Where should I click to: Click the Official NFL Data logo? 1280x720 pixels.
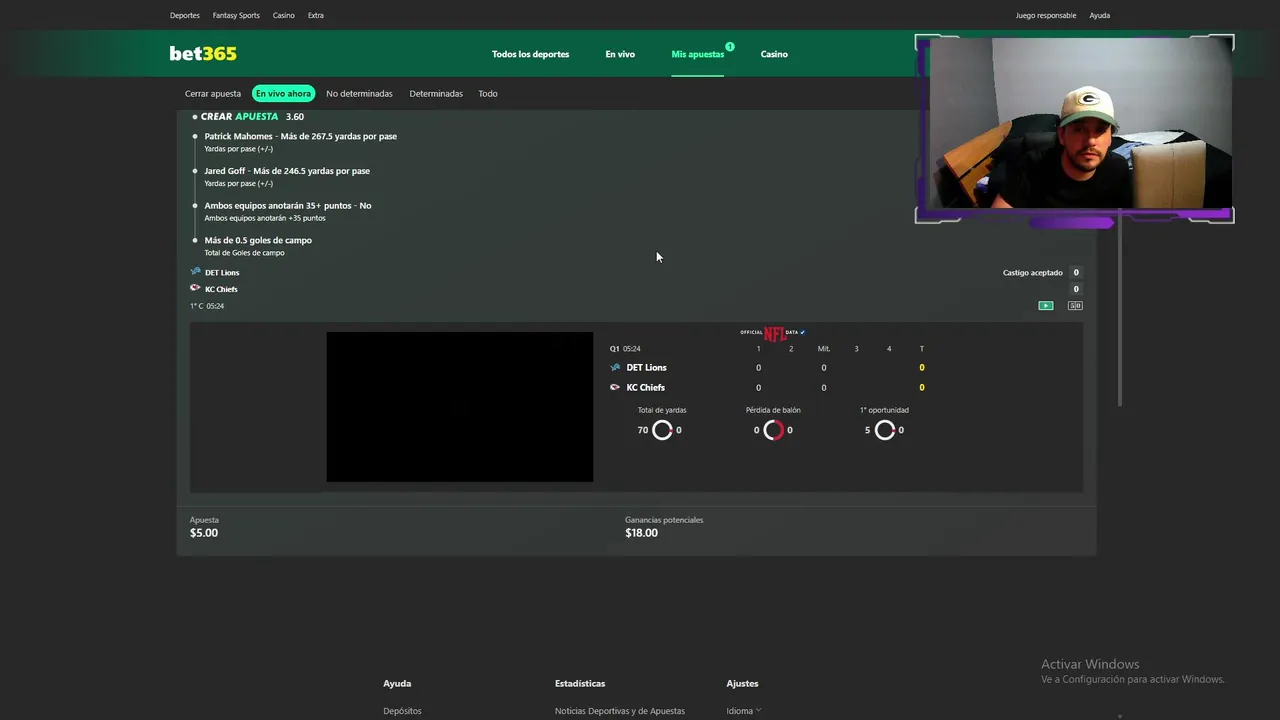(773, 333)
